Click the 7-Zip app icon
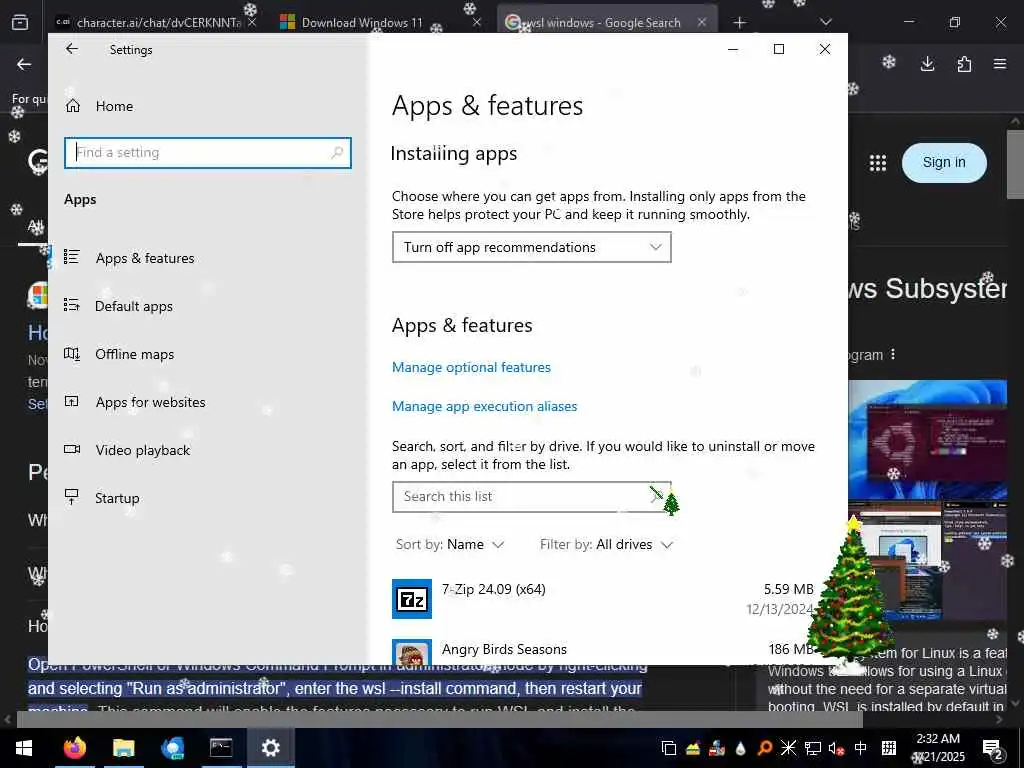The image size is (1024, 768). click(x=411, y=599)
